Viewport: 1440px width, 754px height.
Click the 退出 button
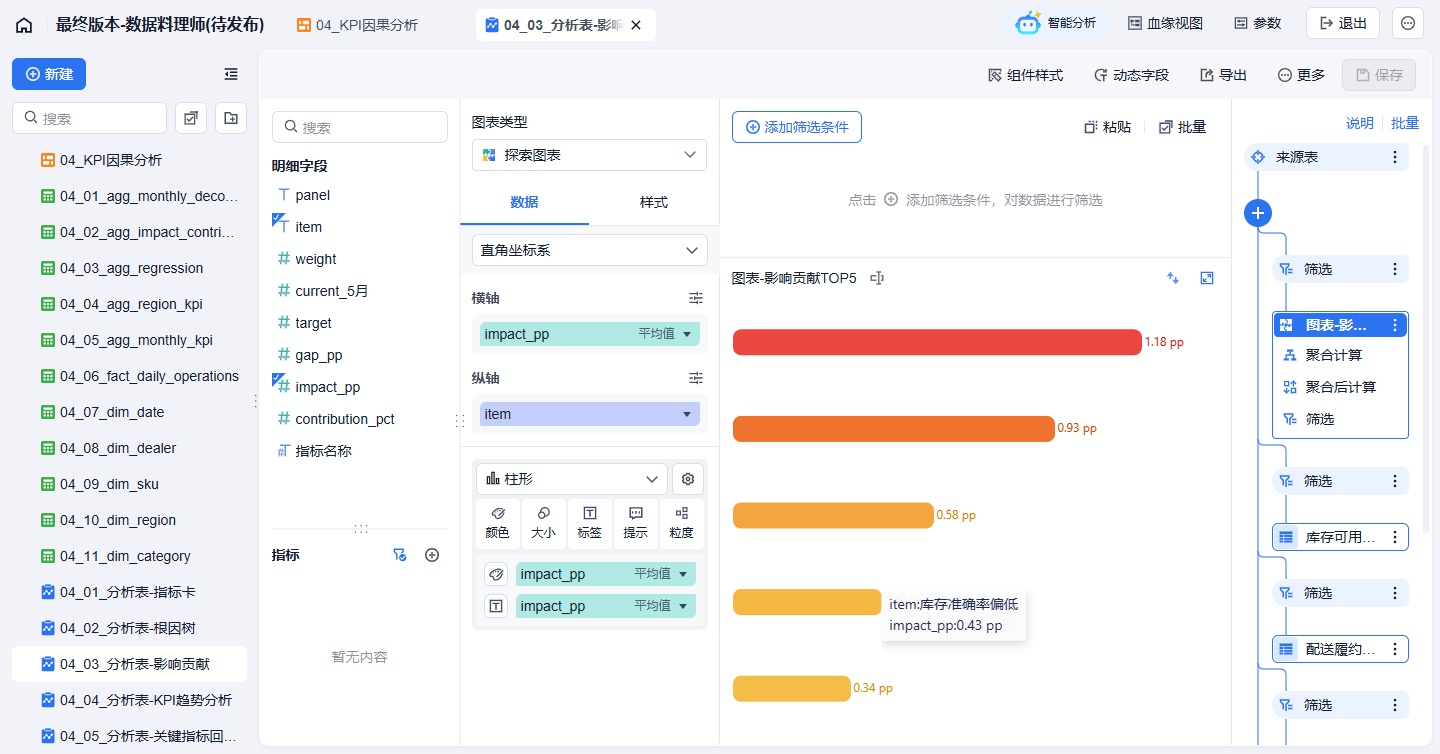click(1343, 23)
